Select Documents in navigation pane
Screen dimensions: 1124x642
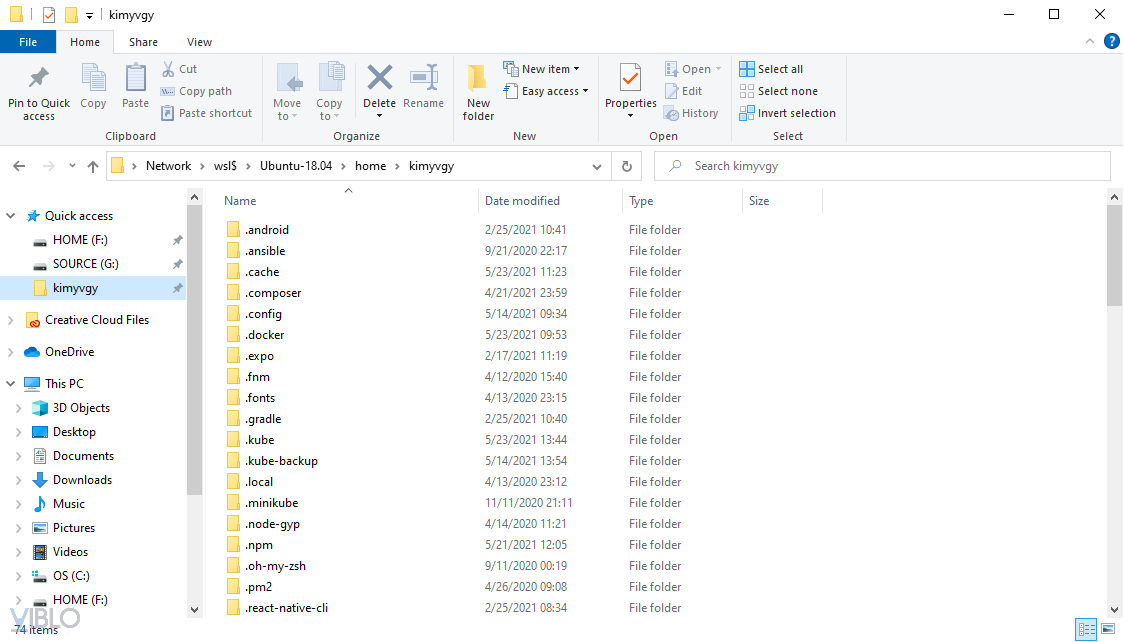click(83, 456)
